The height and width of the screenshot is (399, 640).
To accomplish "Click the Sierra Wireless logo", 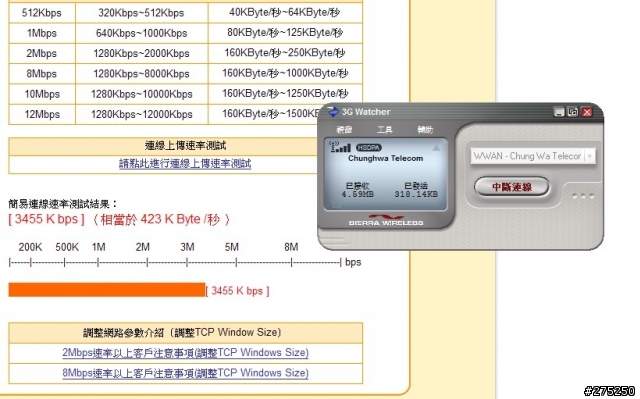I will pos(386,219).
